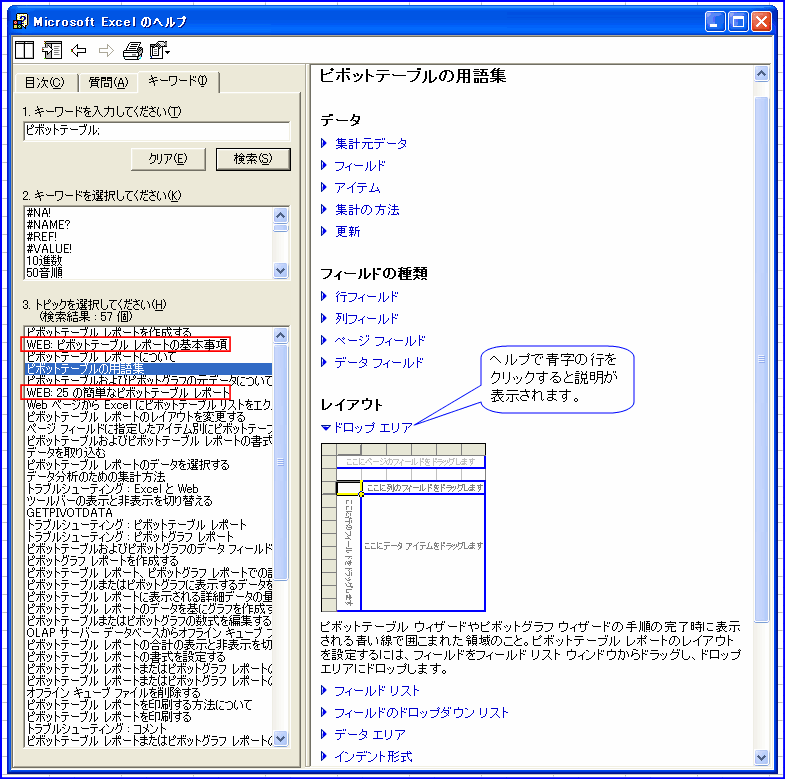Open topic ピボットテーブル レポートのデータを選択する

coord(128,465)
